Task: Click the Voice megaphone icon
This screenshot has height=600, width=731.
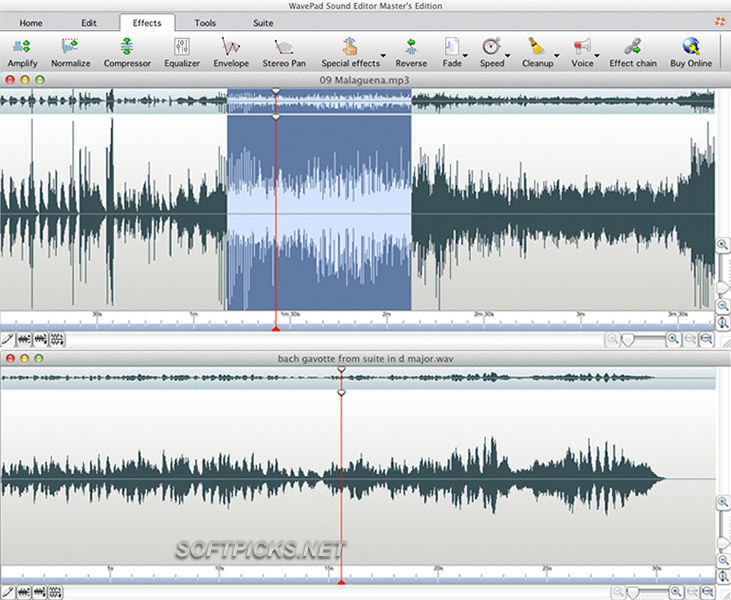Action: (582, 47)
